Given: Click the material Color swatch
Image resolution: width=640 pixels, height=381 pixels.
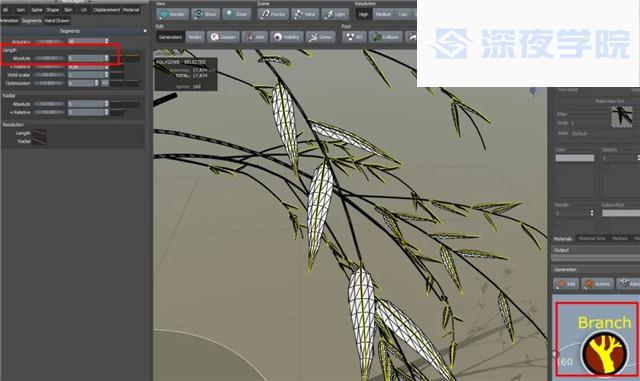Looking at the screenshot, I should 575,158.
